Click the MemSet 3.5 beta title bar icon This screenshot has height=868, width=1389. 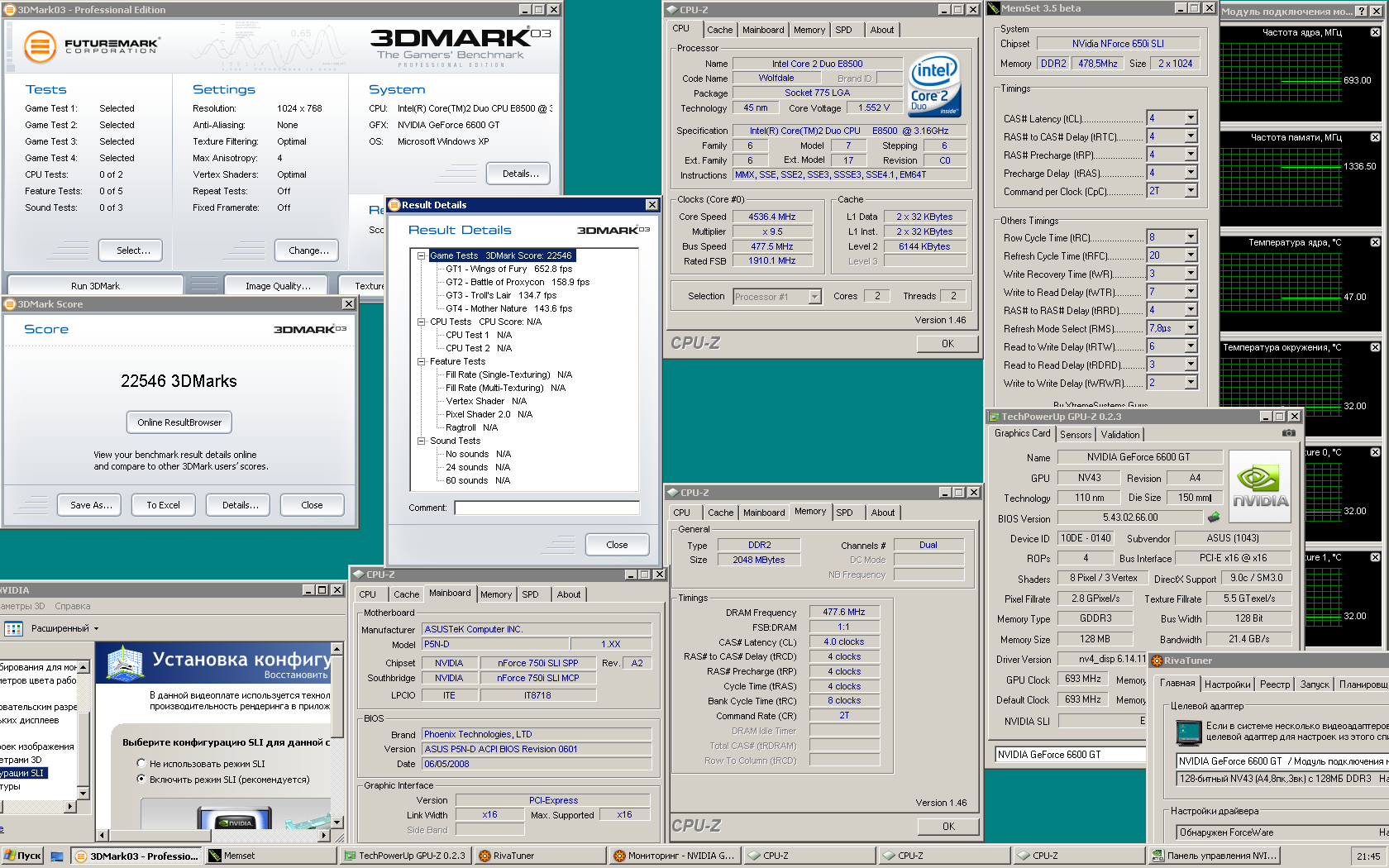(x=995, y=8)
